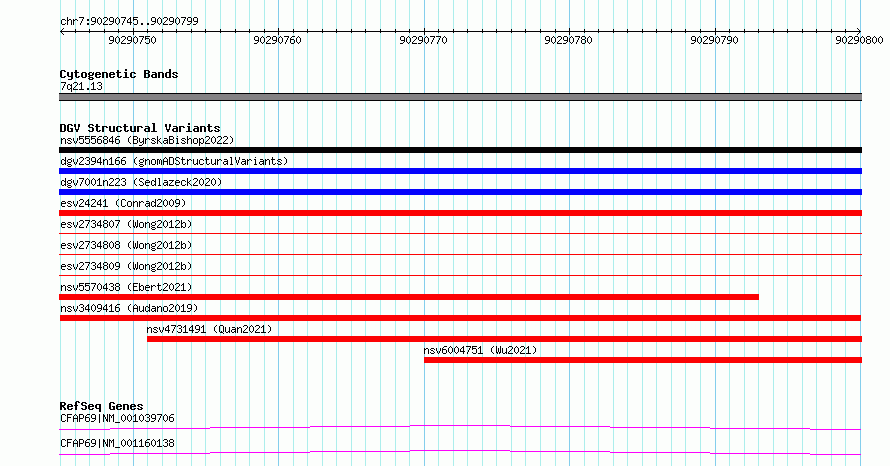
Task: Click the red nsv6004751 variant bar
Action: [643, 360]
